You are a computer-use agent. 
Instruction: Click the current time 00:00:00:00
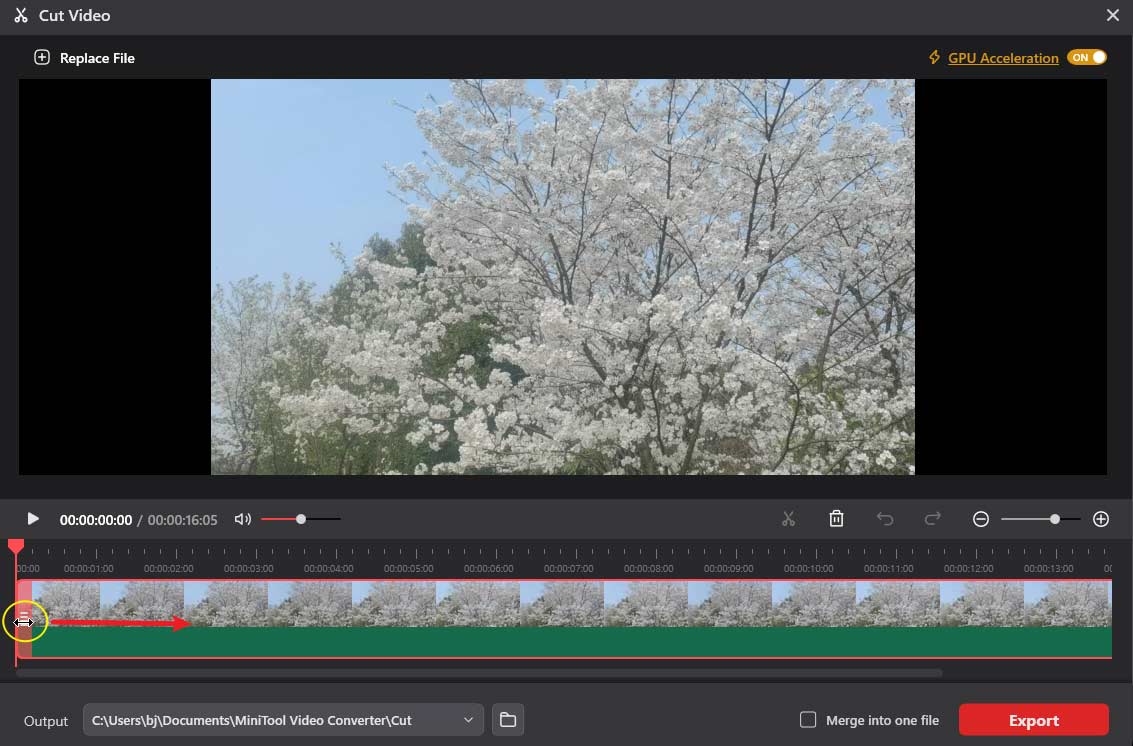95,520
